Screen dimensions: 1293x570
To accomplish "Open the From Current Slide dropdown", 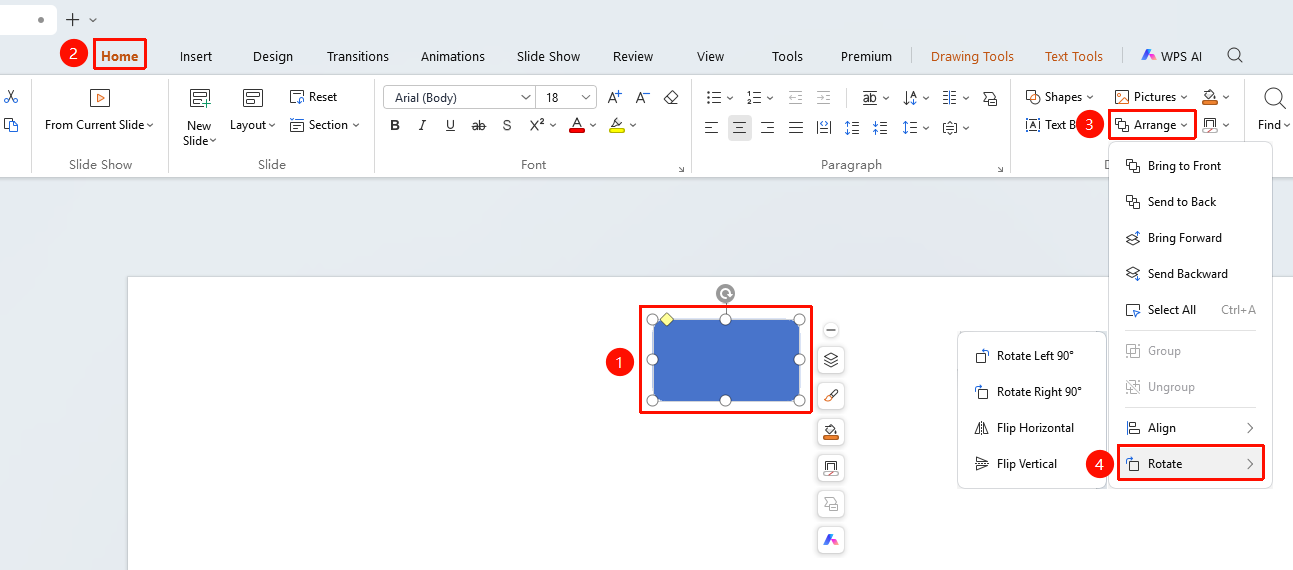I will pyautogui.click(x=99, y=125).
